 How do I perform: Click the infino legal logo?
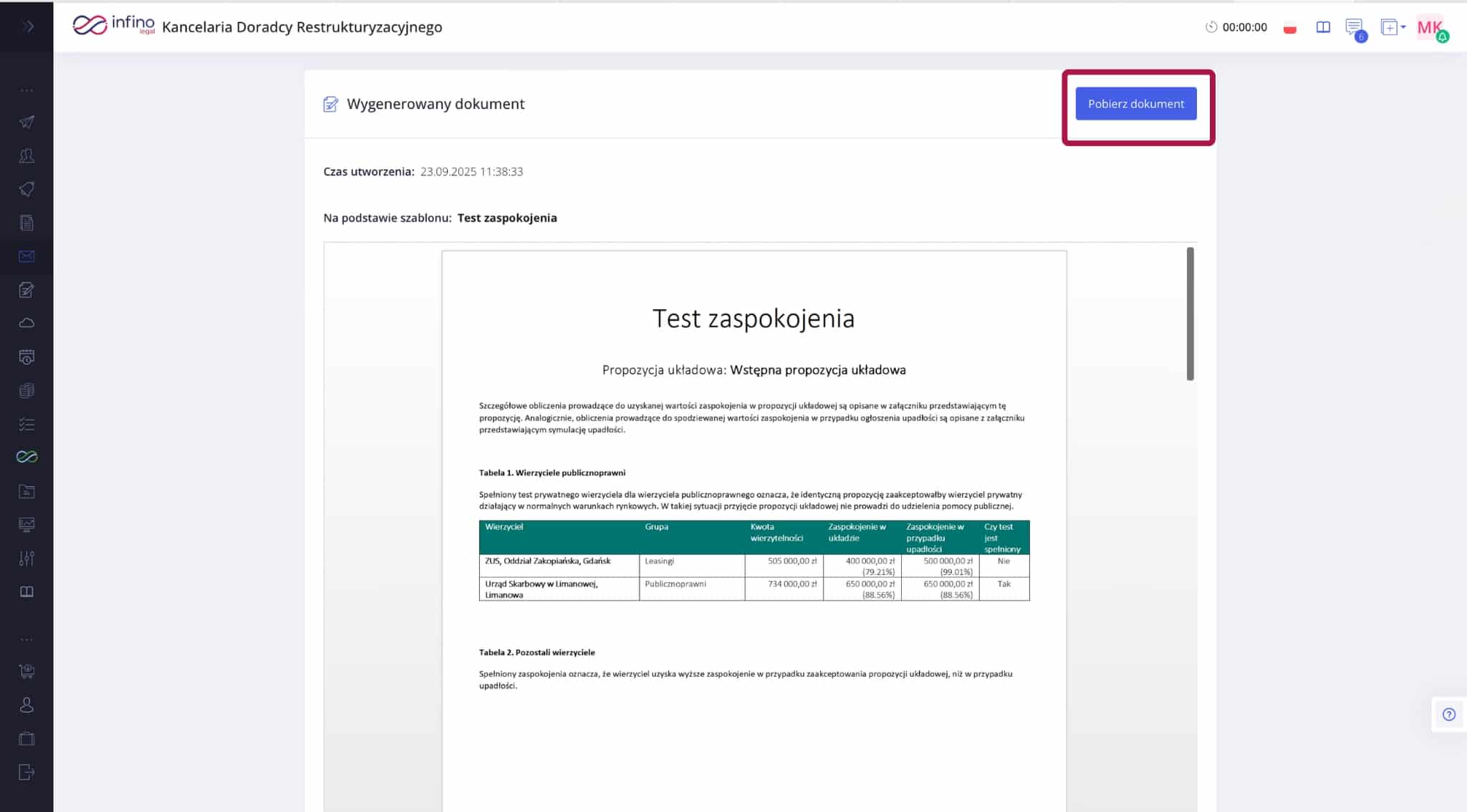point(113,26)
